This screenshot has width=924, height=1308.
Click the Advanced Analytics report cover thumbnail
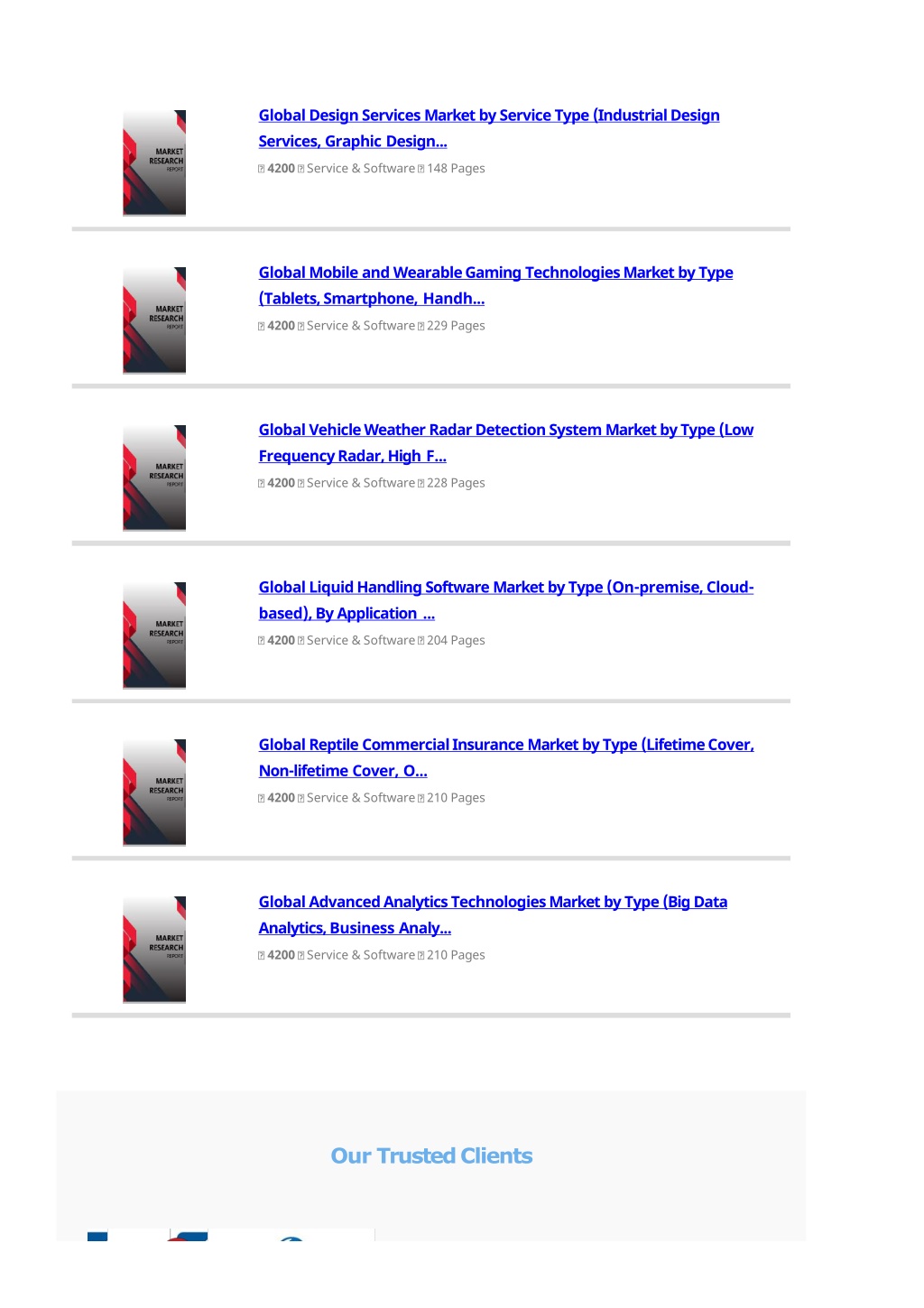[154, 950]
